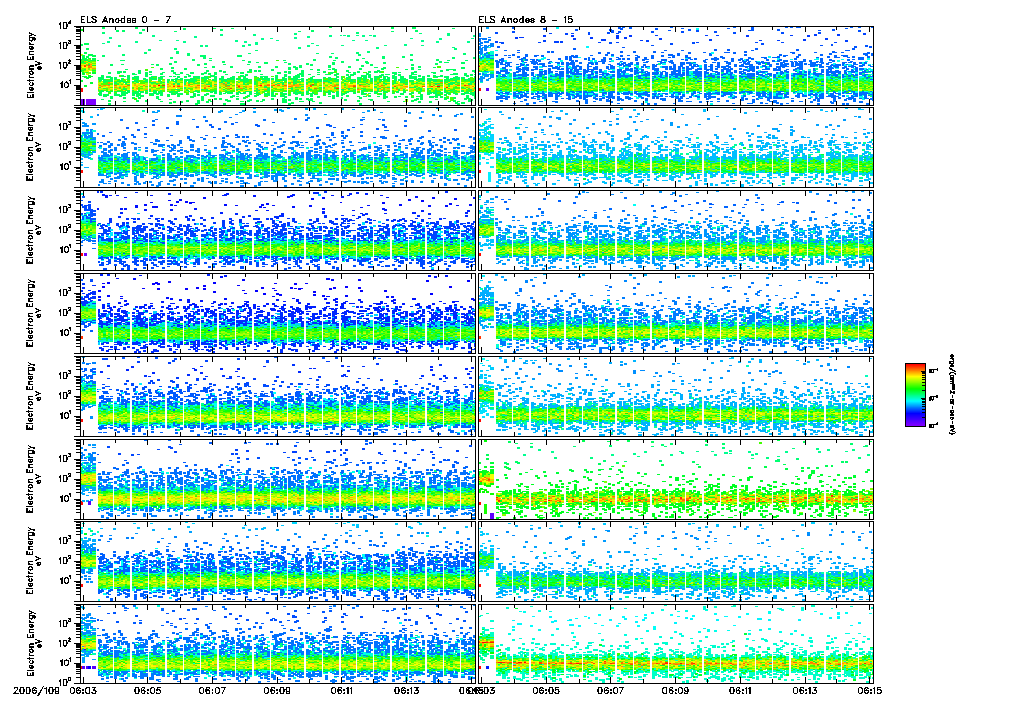1024x708 pixels.
Task: Click the 06:07 time tick under Anodes 0 - 7
Action: pos(212,690)
